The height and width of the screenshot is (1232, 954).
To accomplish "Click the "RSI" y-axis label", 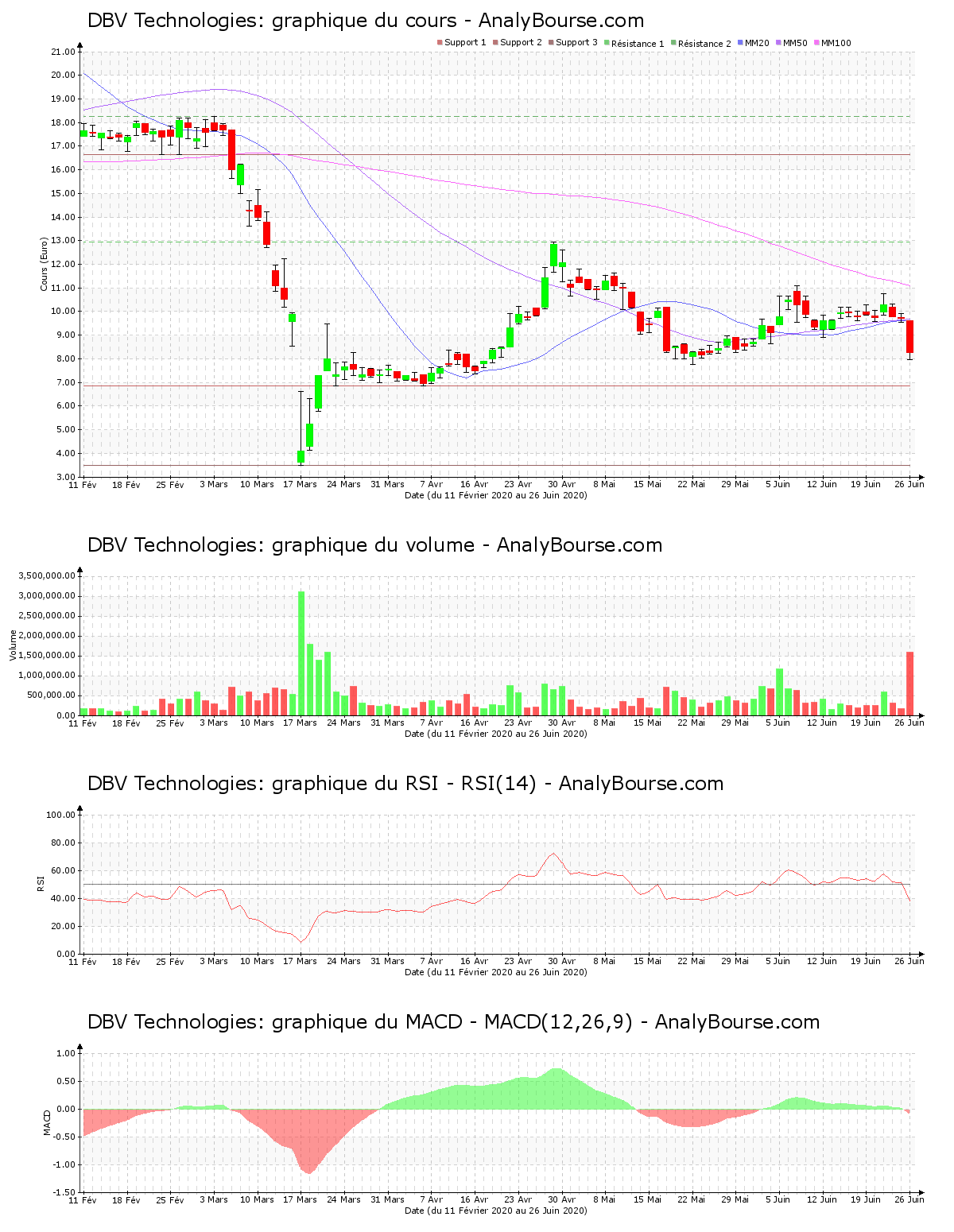I will [40, 884].
